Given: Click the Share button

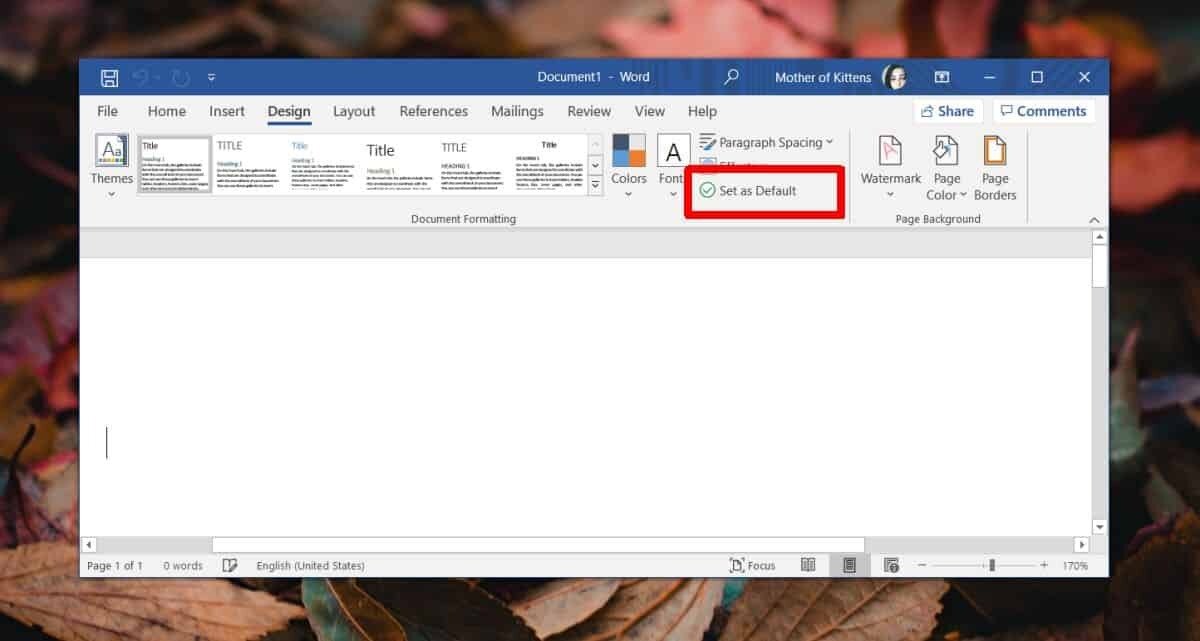Looking at the screenshot, I should [x=947, y=111].
